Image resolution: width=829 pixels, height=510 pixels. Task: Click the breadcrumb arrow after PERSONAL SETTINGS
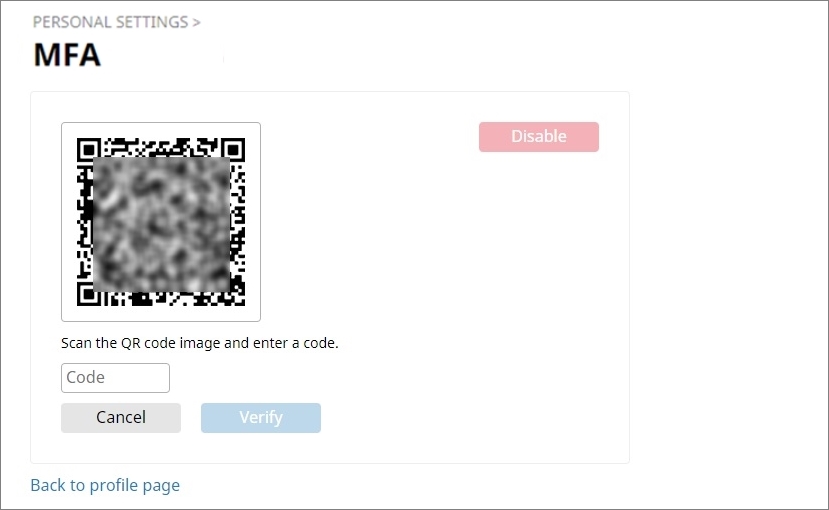coord(196,23)
